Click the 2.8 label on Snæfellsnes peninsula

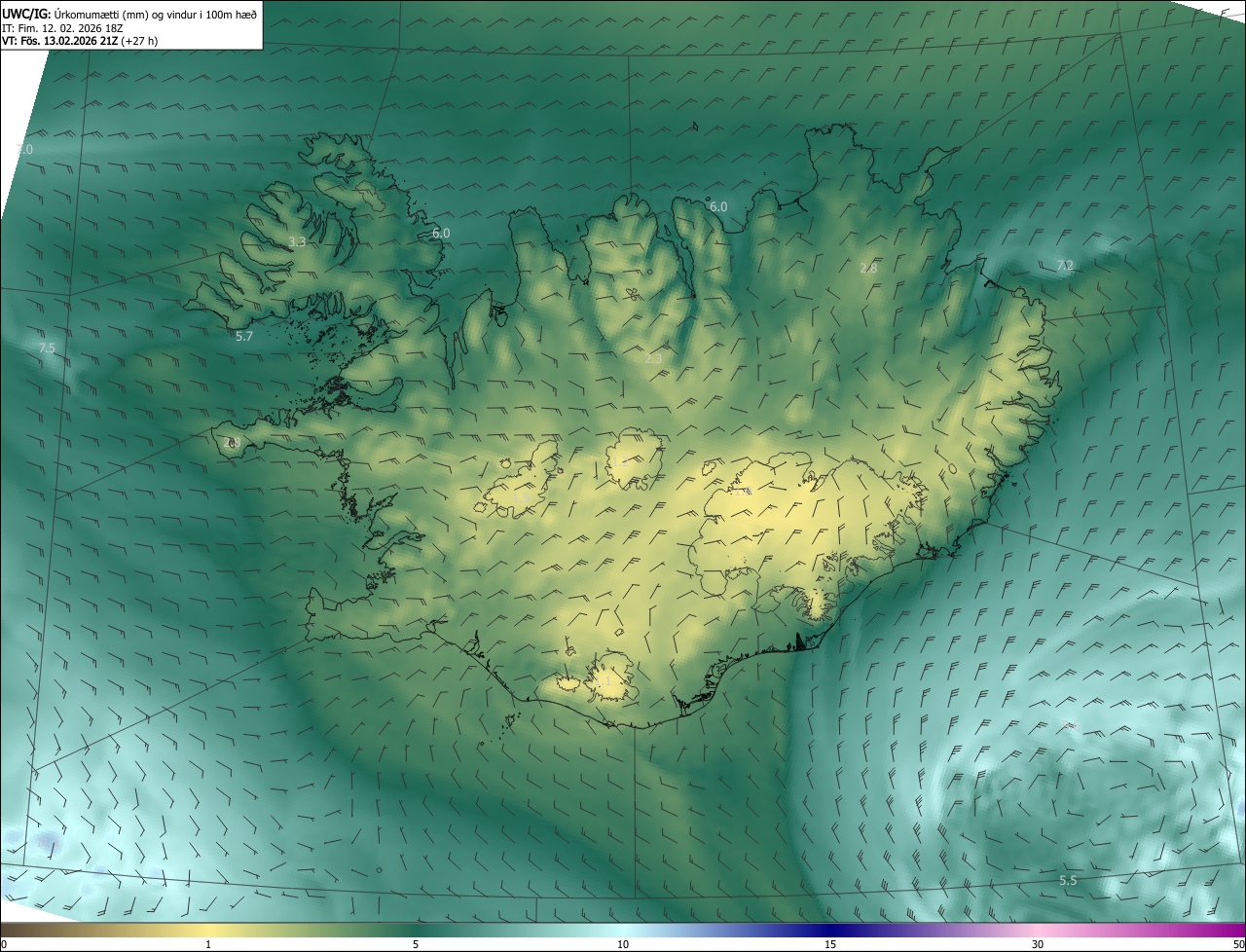(x=232, y=442)
